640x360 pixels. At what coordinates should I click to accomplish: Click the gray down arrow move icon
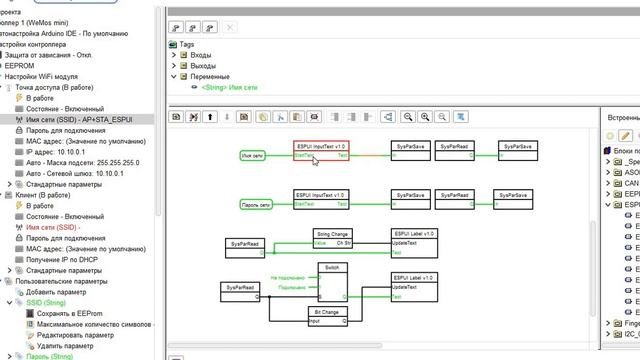227,117
